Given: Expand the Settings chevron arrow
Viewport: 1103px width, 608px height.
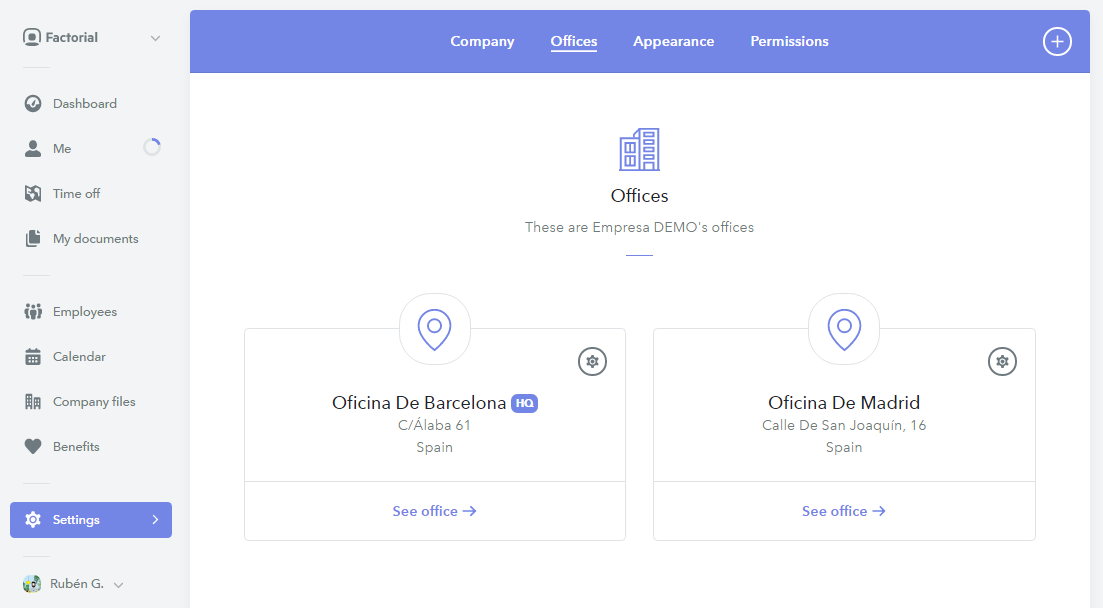Looking at the screenshot, I should pos(155,519).
